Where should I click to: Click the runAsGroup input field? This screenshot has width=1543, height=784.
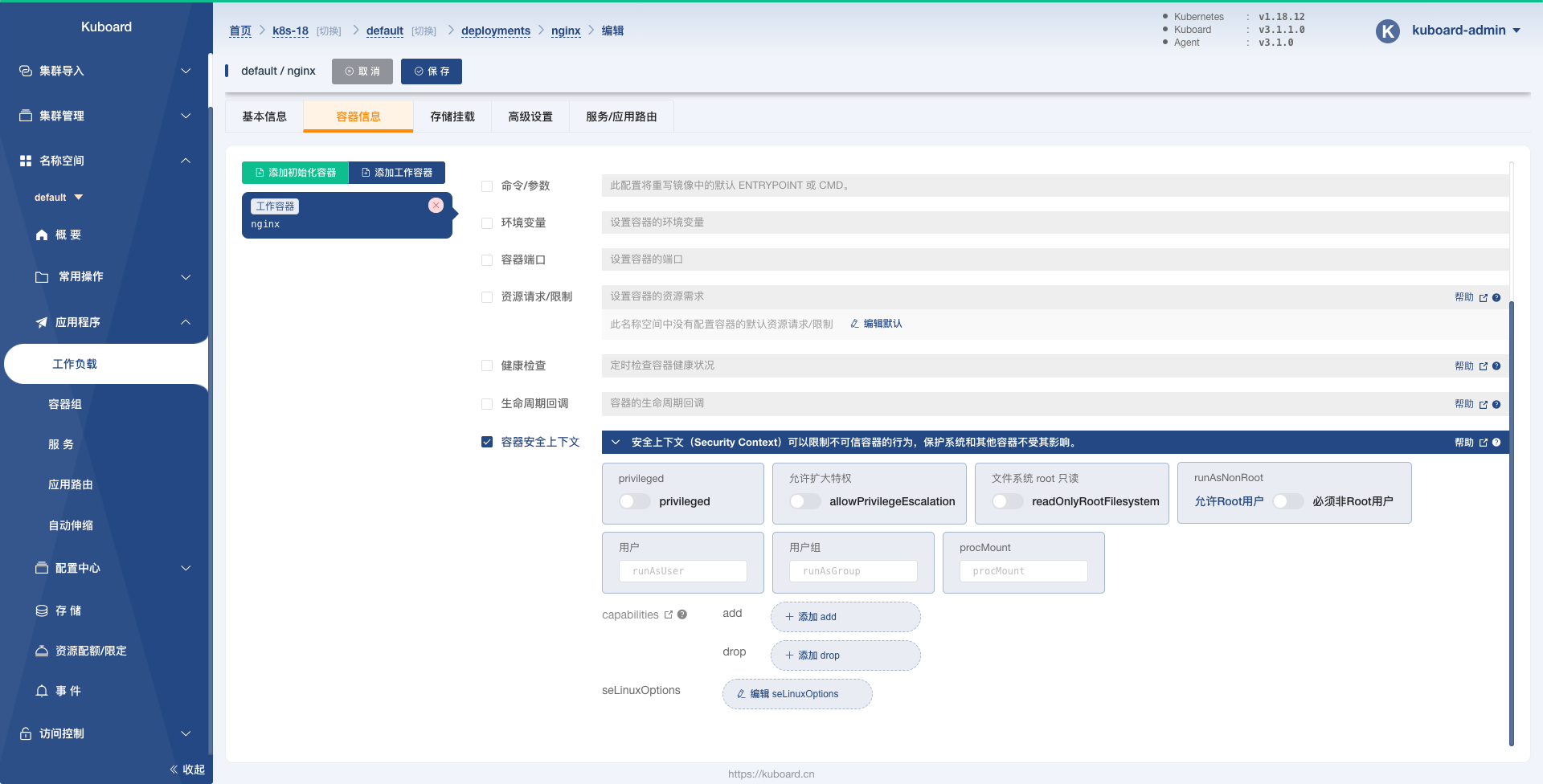click(x=853, y=571)
